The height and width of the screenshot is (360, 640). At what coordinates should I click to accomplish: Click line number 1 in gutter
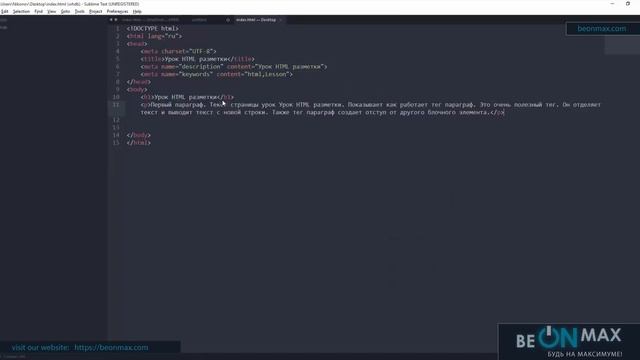click(x=118, y=29)
